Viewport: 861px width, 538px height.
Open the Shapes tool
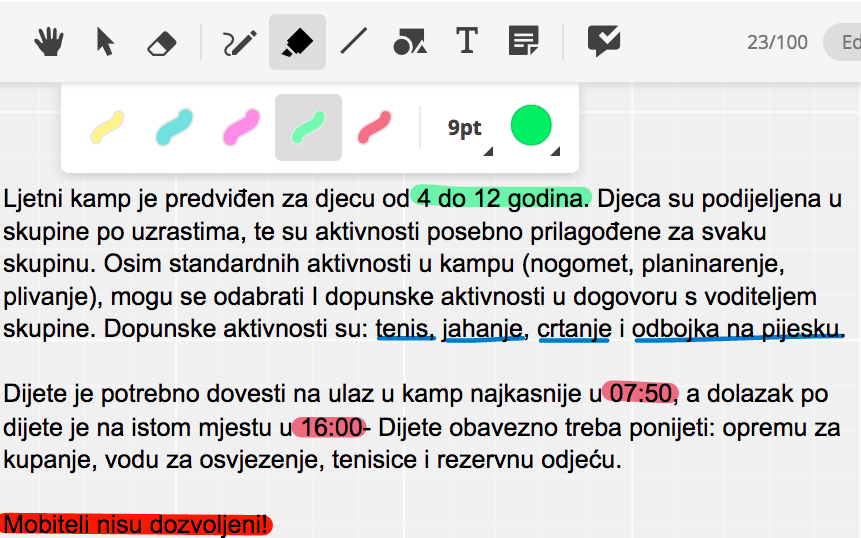tap(410, 42)
